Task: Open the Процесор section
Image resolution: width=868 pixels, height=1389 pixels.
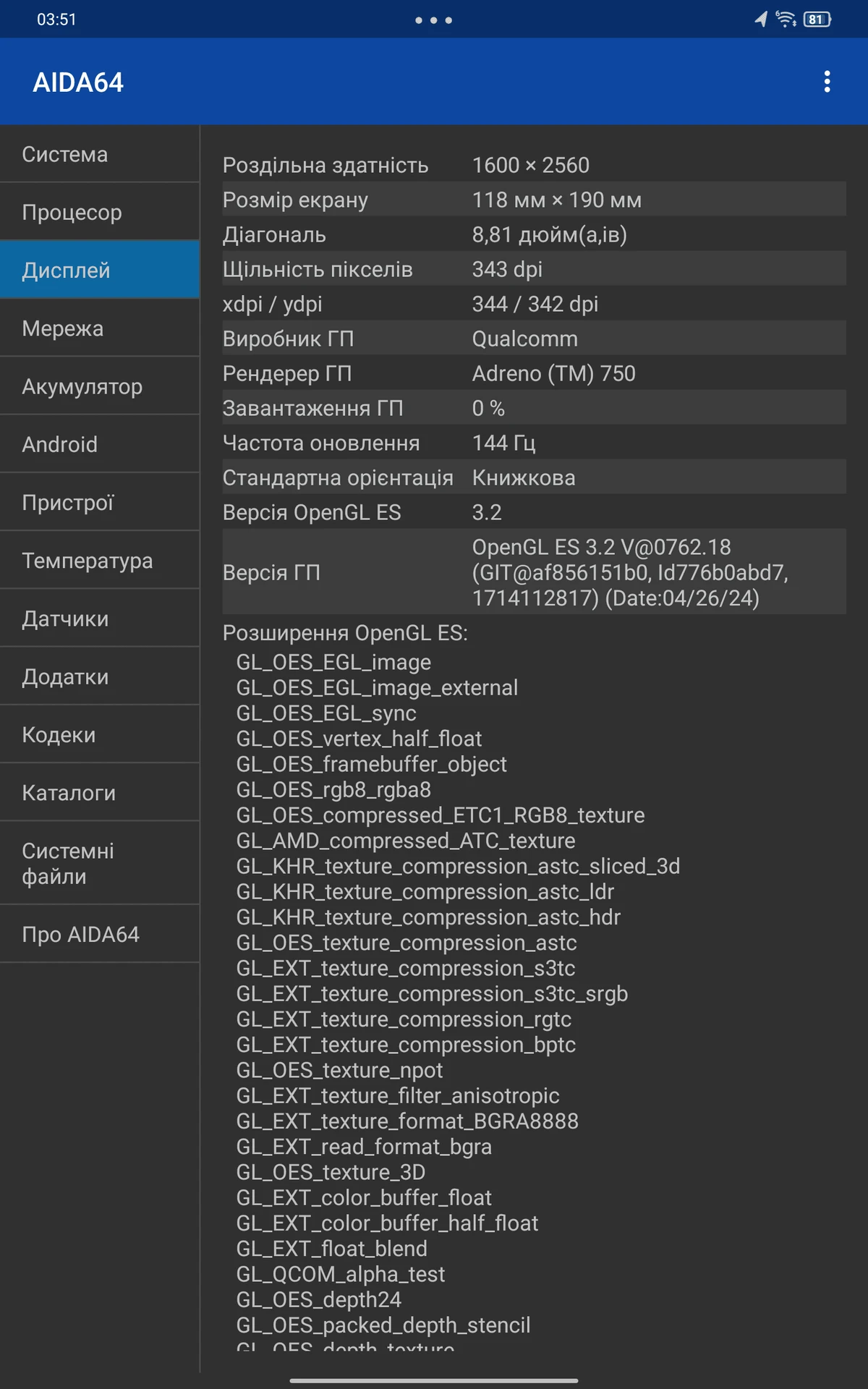Action: coord(100,212)
